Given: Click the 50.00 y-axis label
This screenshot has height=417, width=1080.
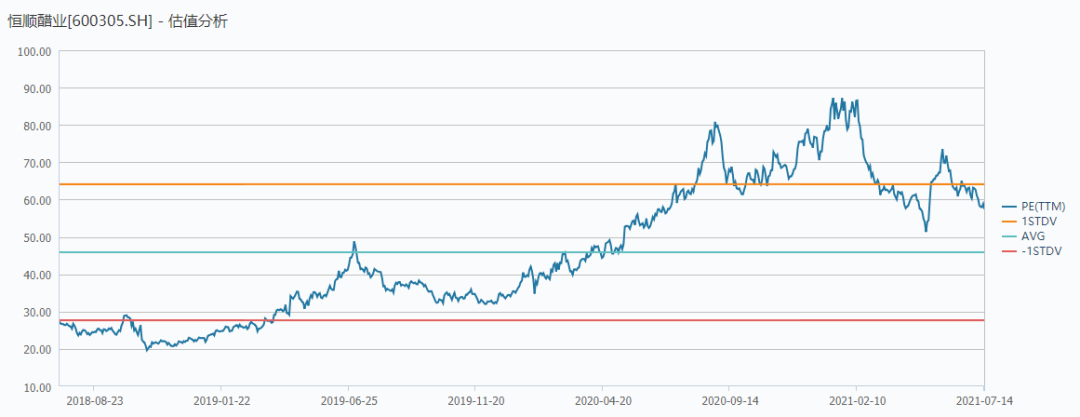Looking at the screenshot, I should pos(38,238).
